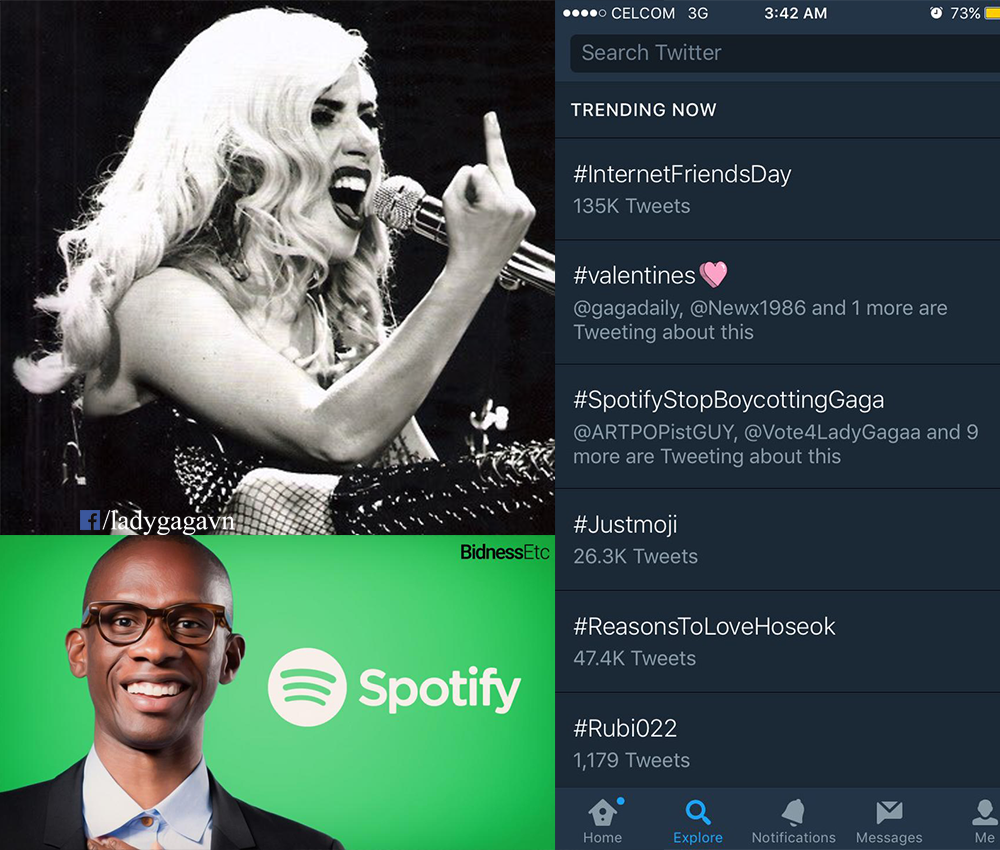
Task: Open the Messages envelope icon
Action: click(888, 811)
